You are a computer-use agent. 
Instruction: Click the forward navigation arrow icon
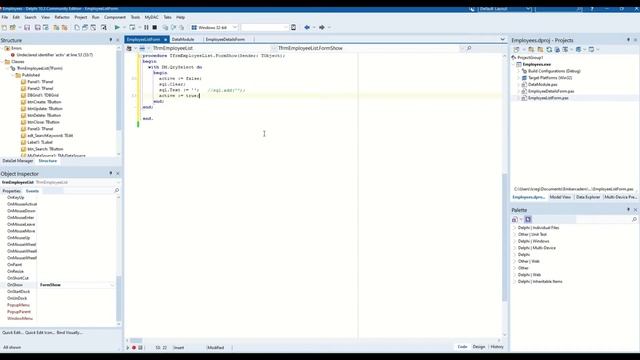[x=322, y=27]
